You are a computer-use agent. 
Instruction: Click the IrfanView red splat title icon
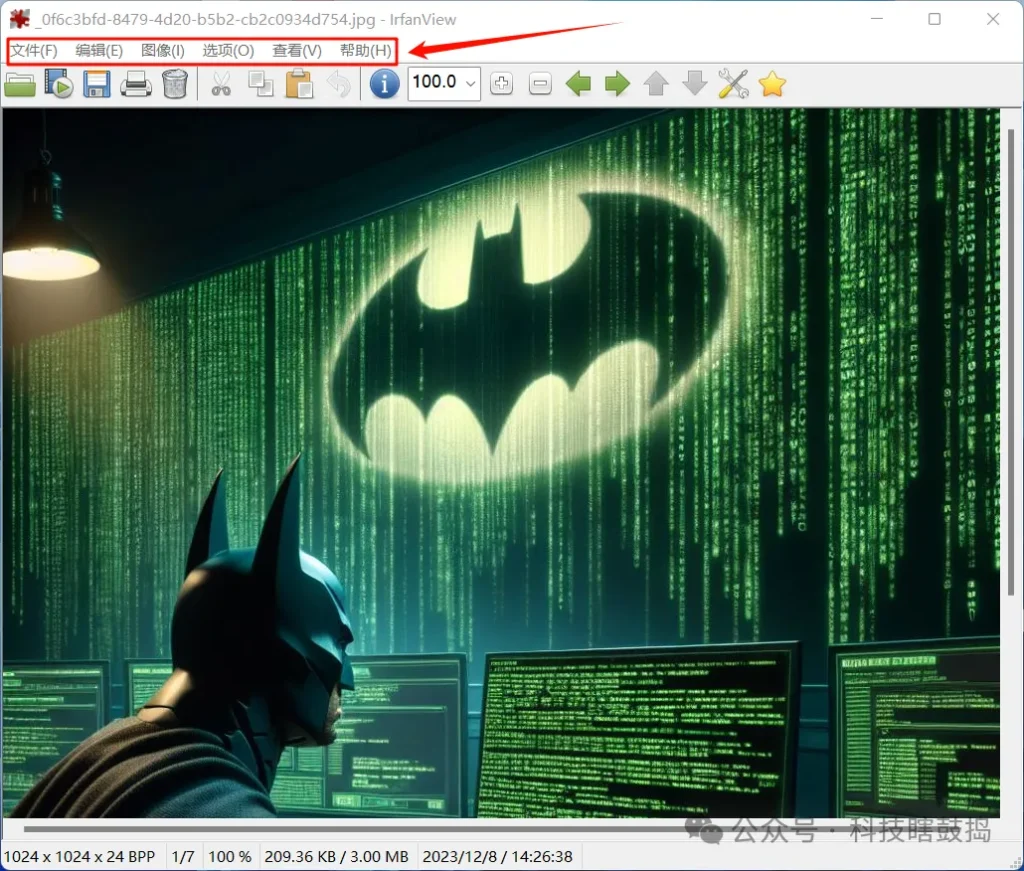coord(20,19)
